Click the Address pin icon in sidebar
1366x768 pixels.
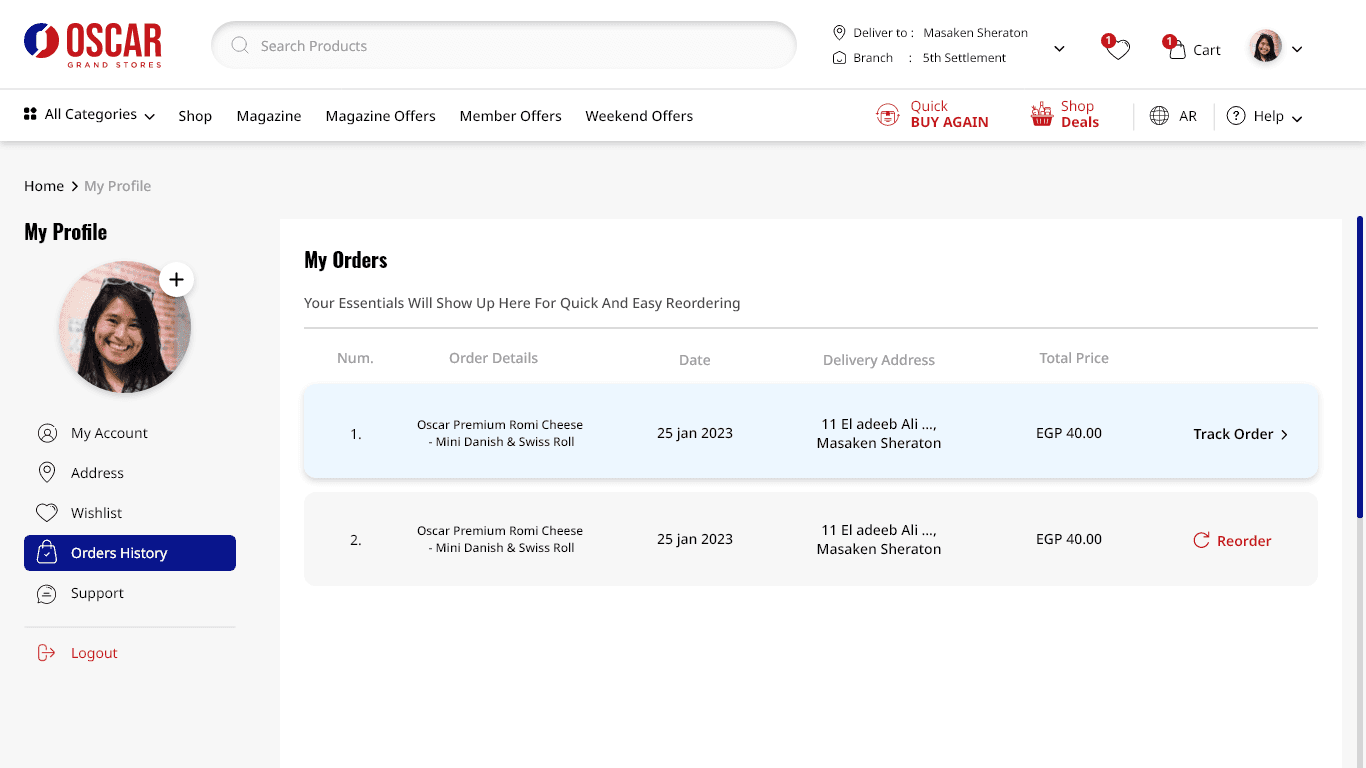[x=47, y=473]
